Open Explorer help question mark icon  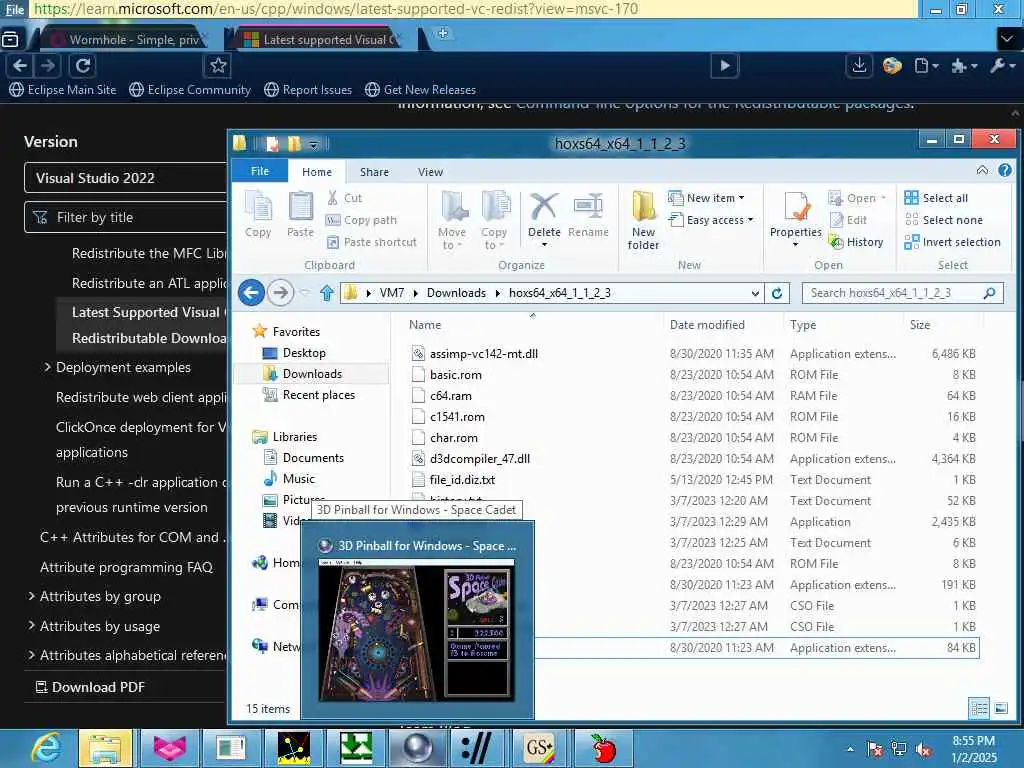1004,170
